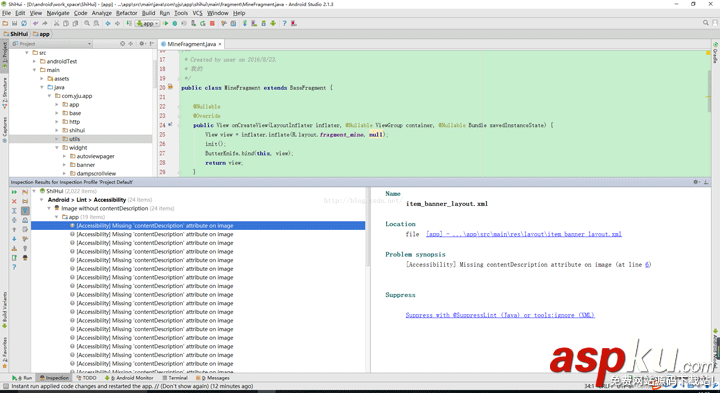
Task: Open the Terminal tool window tab
Action: (x=175, y=378)
